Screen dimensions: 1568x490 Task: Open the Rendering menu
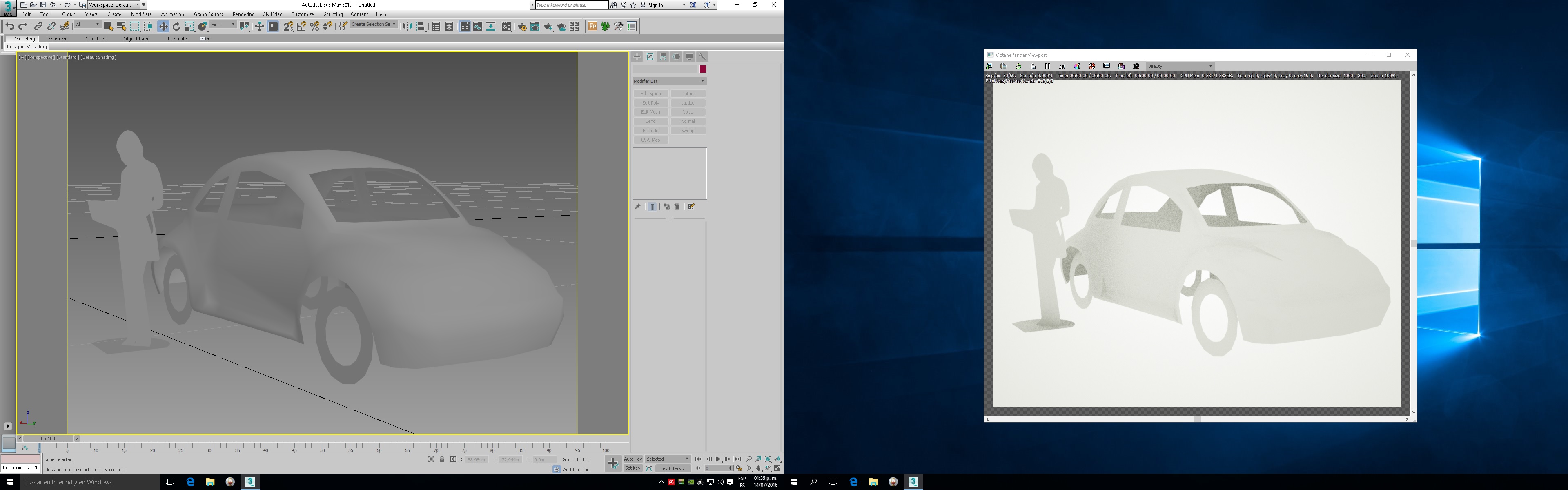coord(243,14)
